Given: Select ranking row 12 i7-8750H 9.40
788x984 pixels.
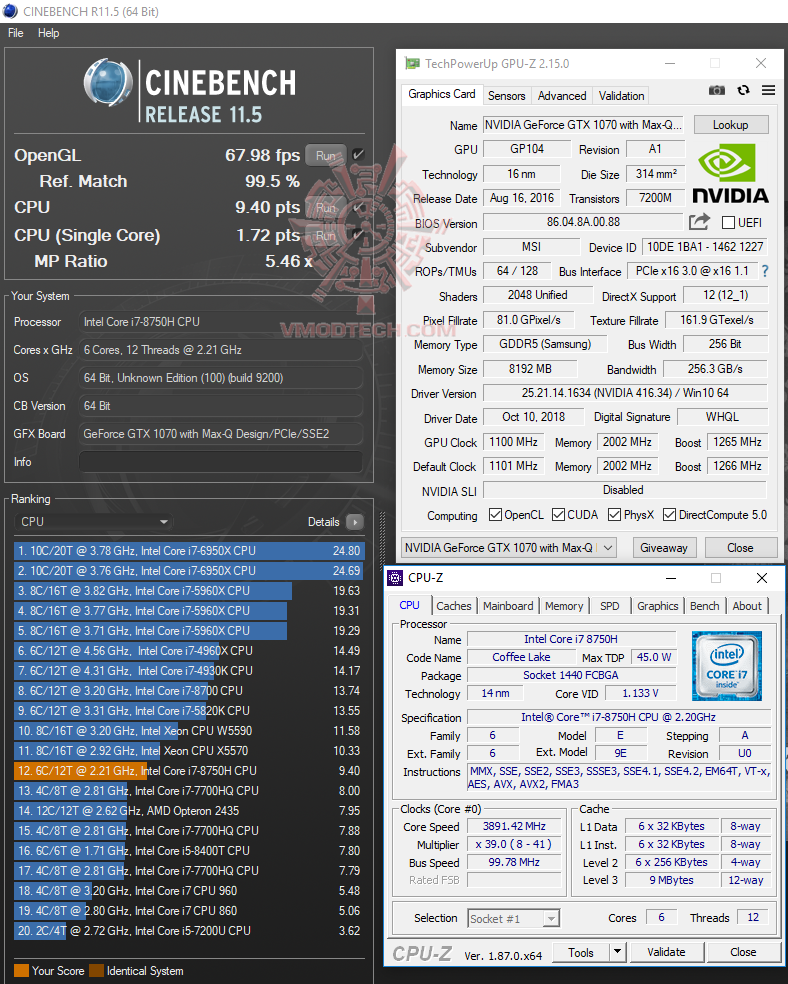Looking at the screenshot, I should coord(189,771).
